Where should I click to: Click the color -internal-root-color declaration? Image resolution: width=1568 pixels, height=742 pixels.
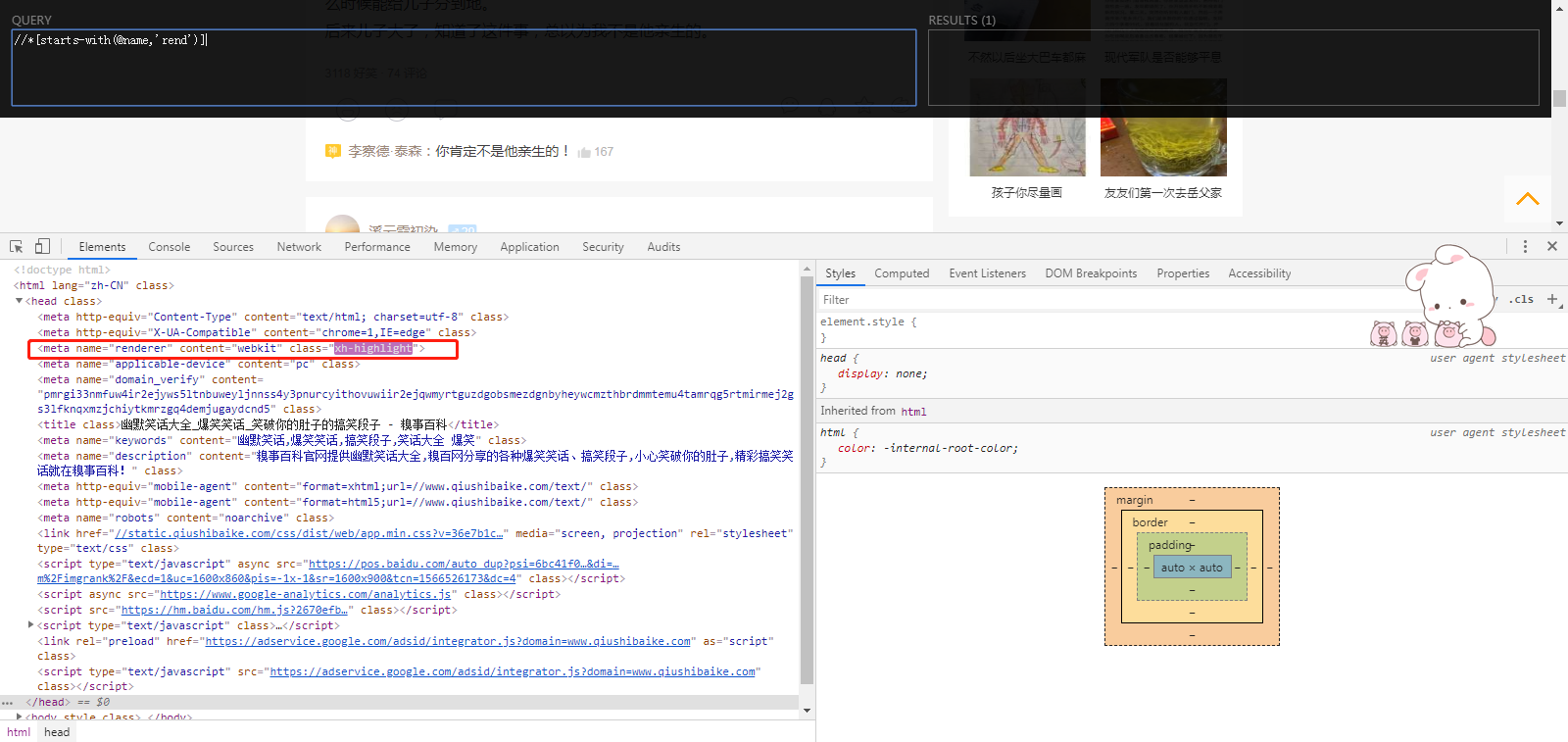pyautogui.click(x=928, y=448)
